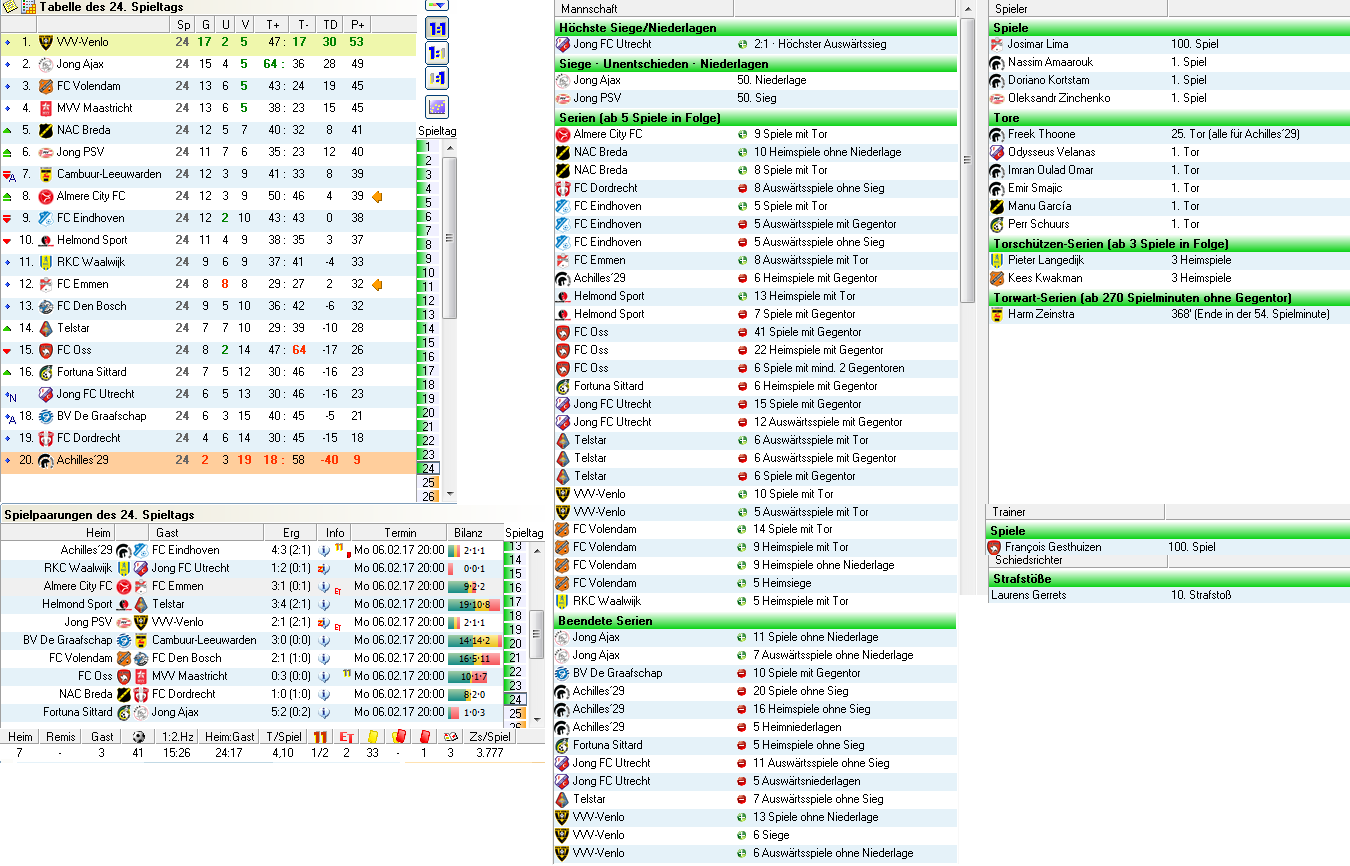Click the red 'ET' icon in the stats header
Screen dimensions: 1350x866
pos(346,737)
